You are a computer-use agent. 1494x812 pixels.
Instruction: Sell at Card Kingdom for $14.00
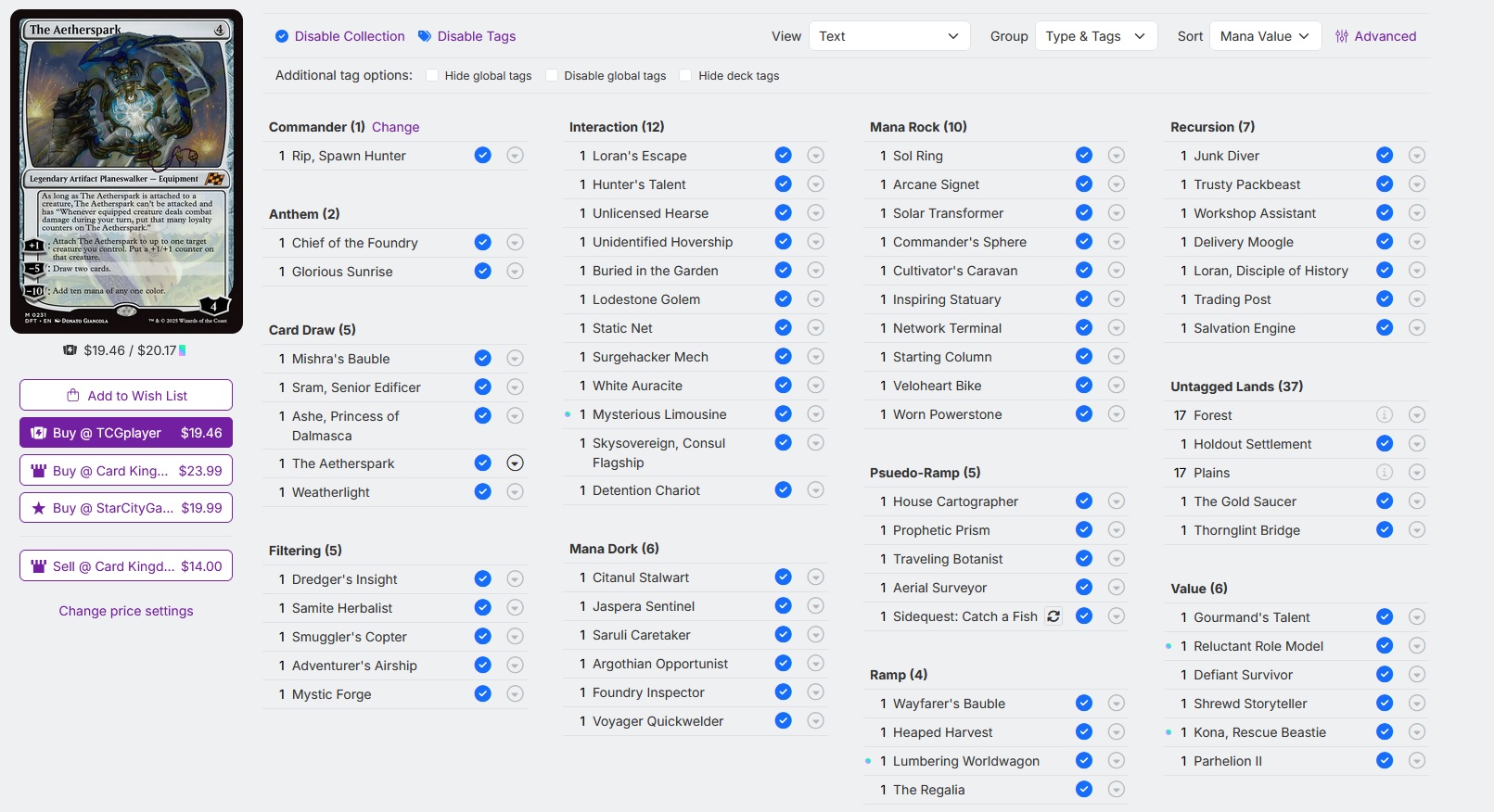(x=126, y=566)
